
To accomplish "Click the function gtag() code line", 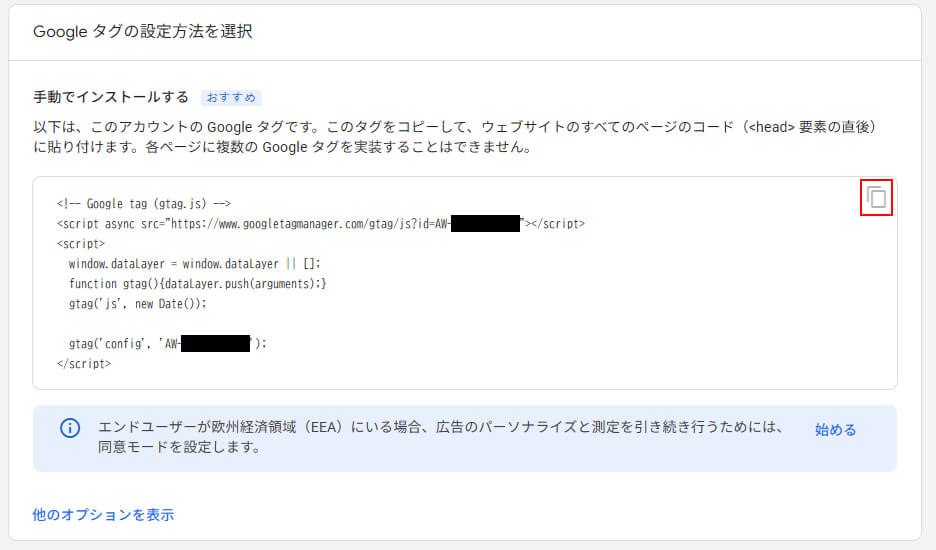I will pyautogui.click(x=198, y=284).
